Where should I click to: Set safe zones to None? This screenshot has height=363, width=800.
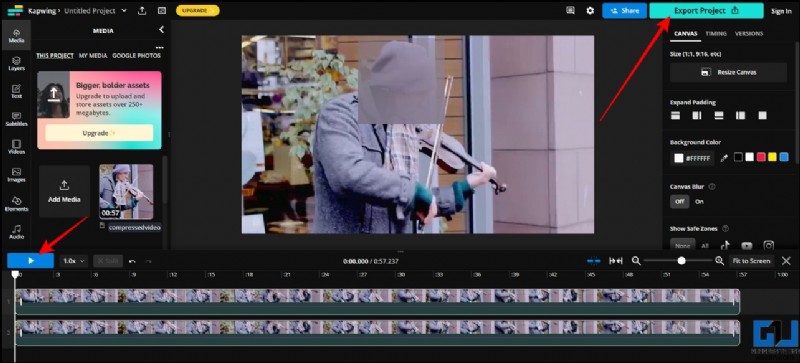click(x=682, y=246)
